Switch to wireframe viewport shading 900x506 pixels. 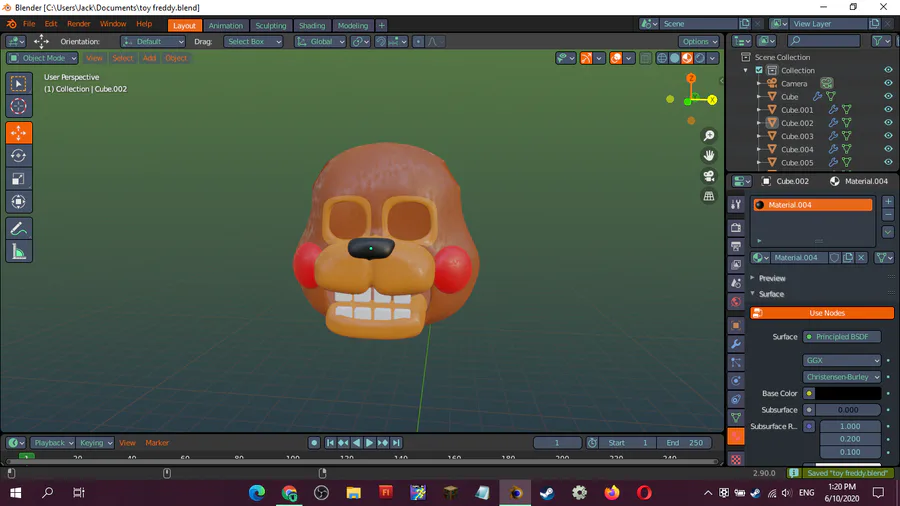point(662,58)
